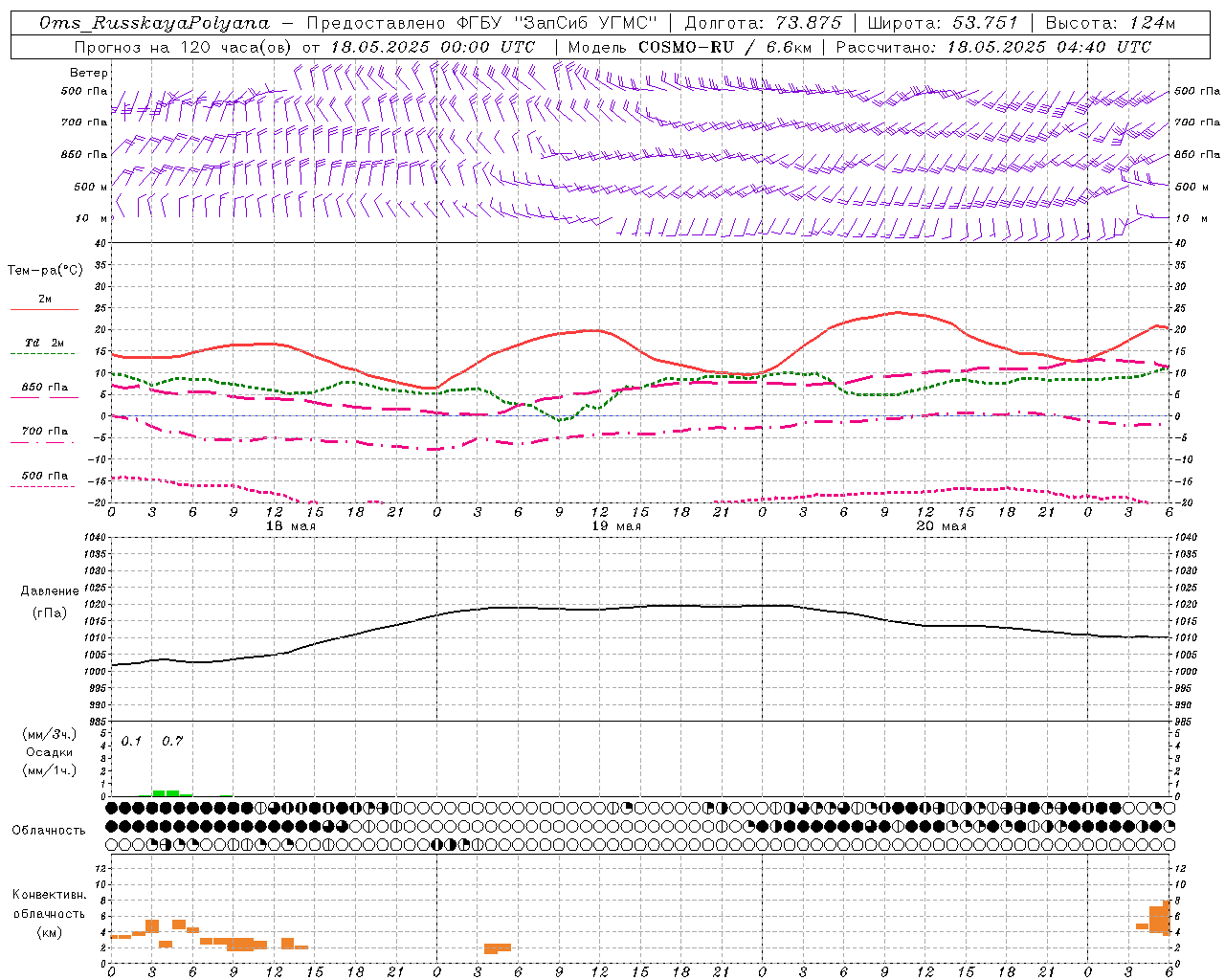Screen dimensions: 1225x980
Task: Click the 0.1 precipitation amount
Action: click(131, 741)
